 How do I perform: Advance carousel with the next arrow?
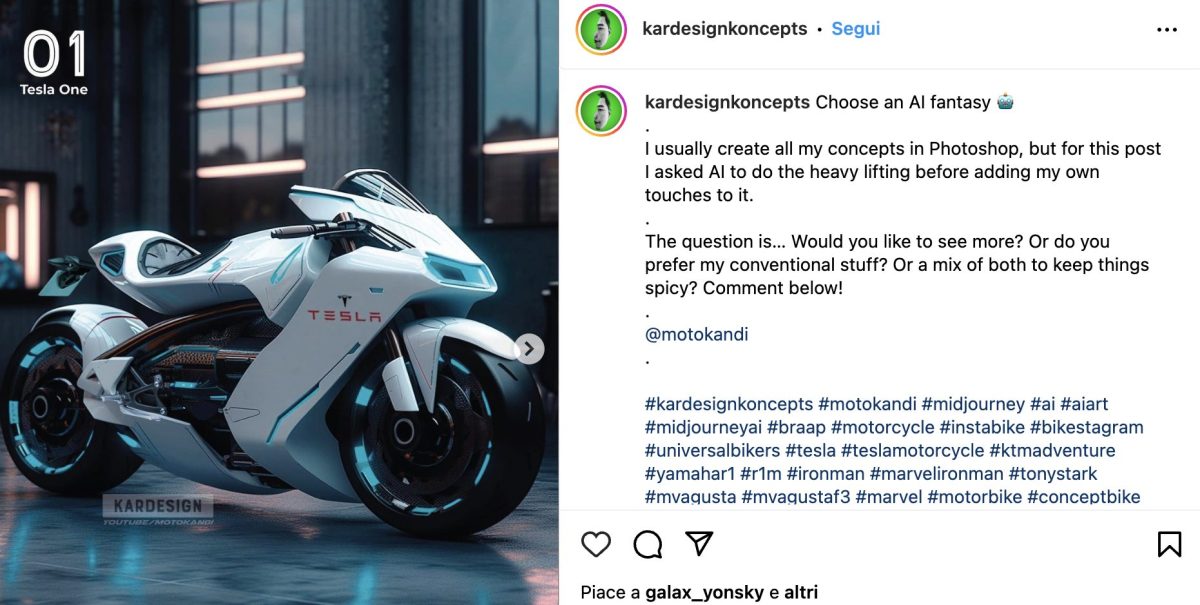pyautogui.click(x=529, y=349)
